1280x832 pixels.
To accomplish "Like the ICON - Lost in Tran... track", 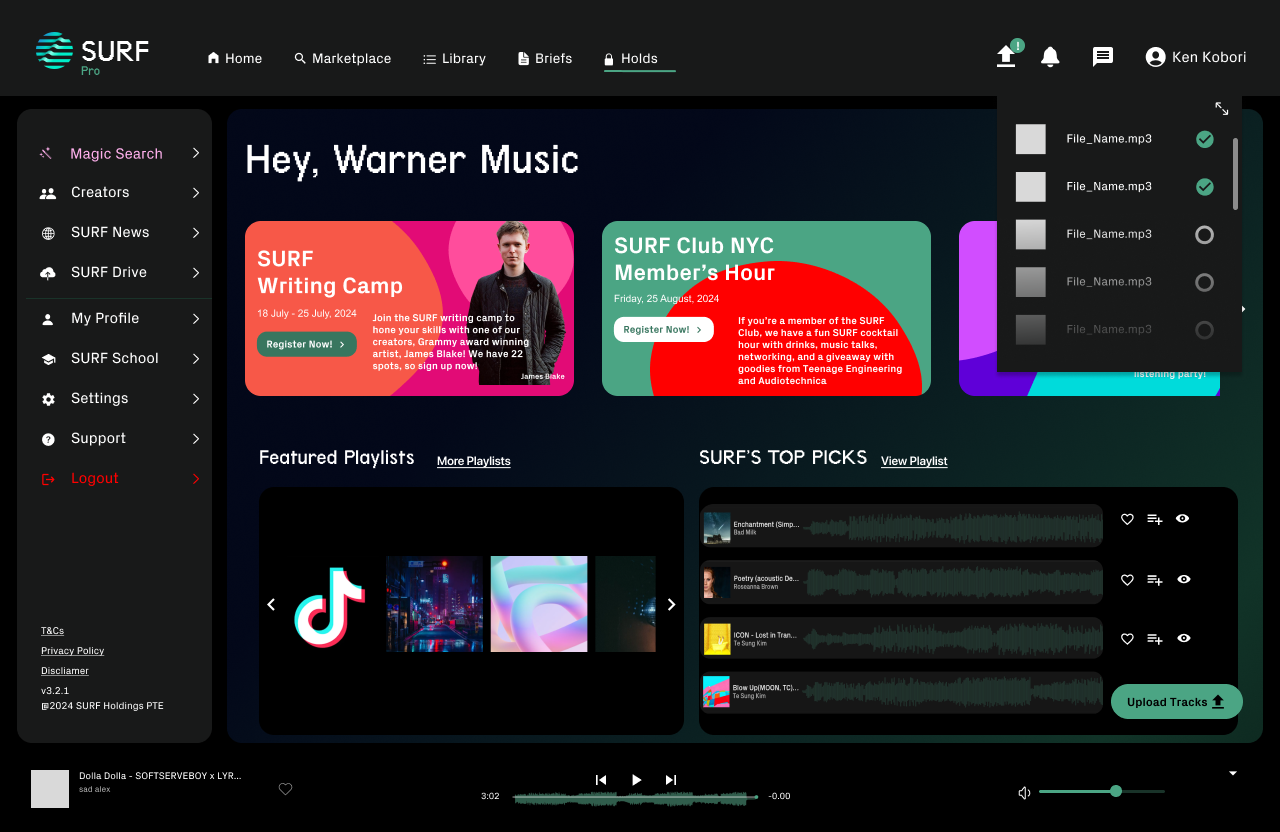I will (x=1127, y=638).
